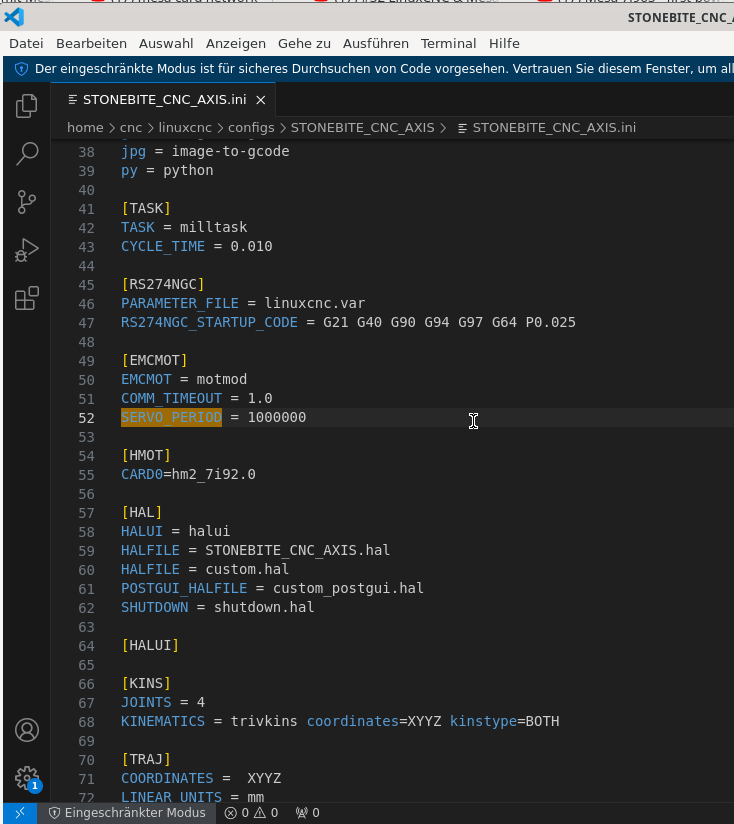Screen dimensions: 734x824
Task: Click 'image-to-gcode' value on line 38
Action: pyautogui.click(x=230, y=151)
